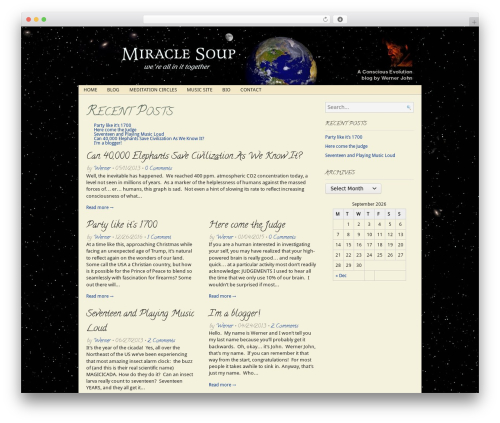Open top list link Seventeen and Playing Music Loud
The image size is (500, 423).
[x=129, y=134]
